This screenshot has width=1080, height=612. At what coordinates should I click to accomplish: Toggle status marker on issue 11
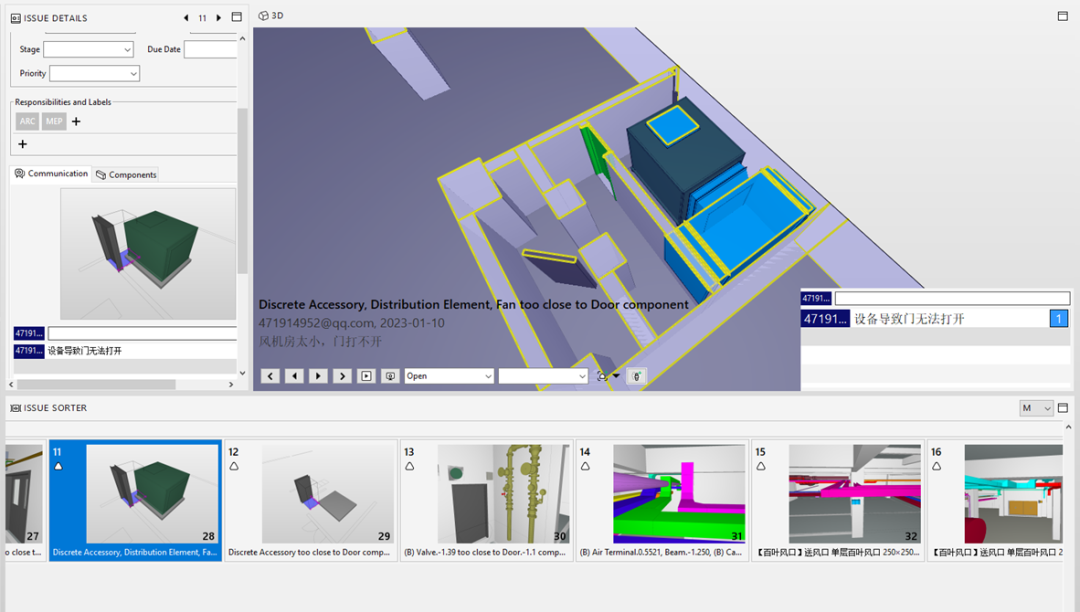tap(59, 467)
